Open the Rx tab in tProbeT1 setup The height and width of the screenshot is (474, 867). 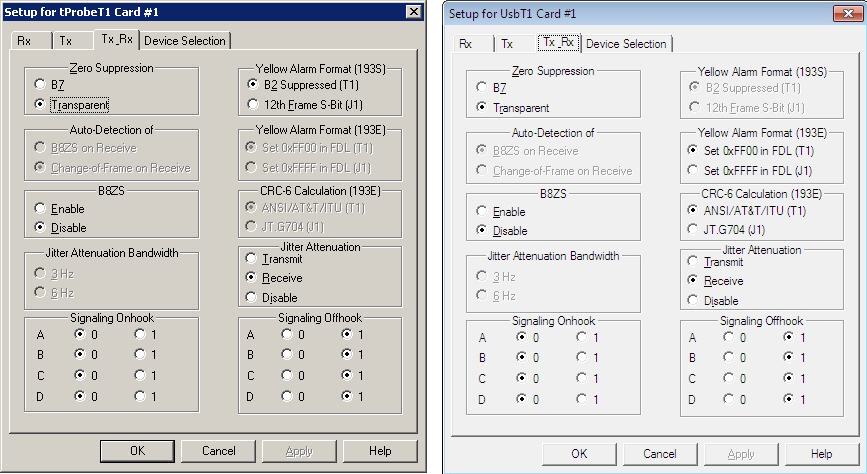point(31,41)
